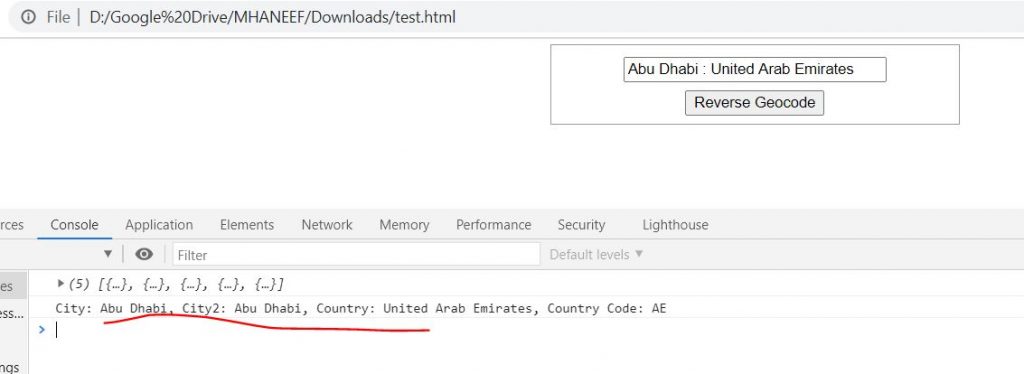Open the Default levels dropdown
The image size is (1024, 374).
pos(596,255)
